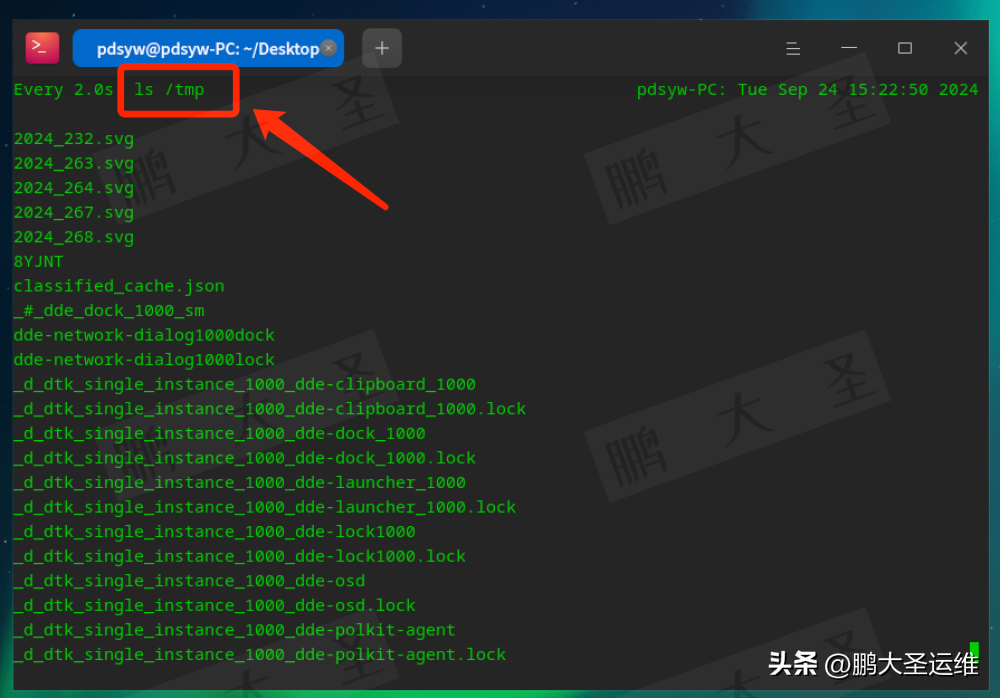Close the terminal window
The width and height of the screenshot is (1000, 698).
(x=960, y=48)
